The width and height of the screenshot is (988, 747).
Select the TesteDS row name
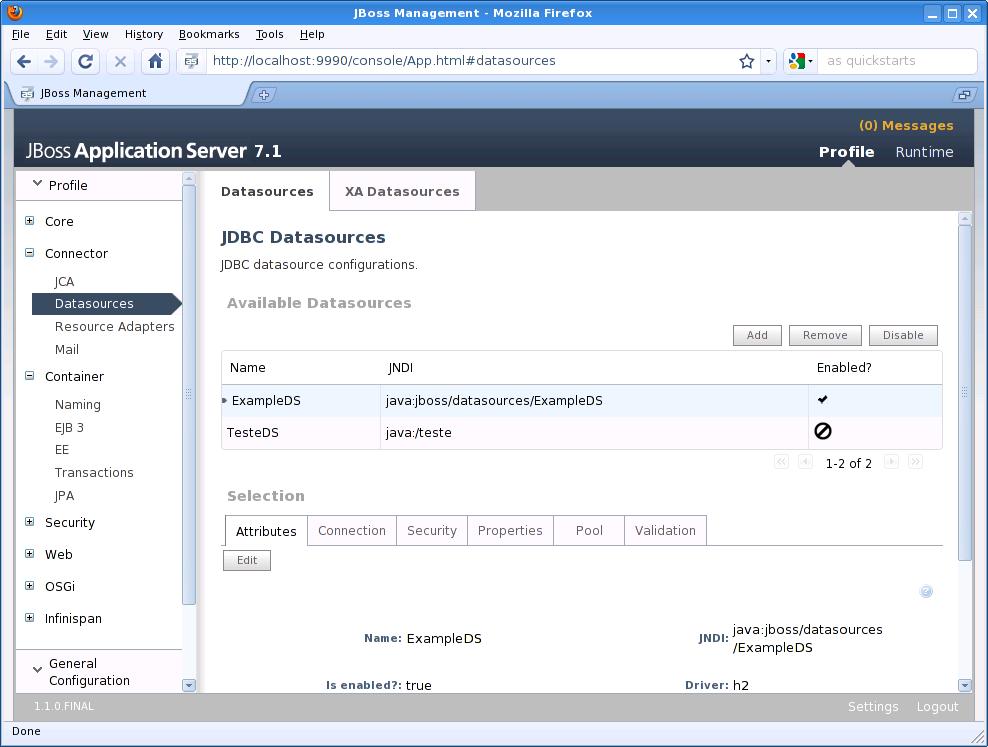tap(253, 433)
